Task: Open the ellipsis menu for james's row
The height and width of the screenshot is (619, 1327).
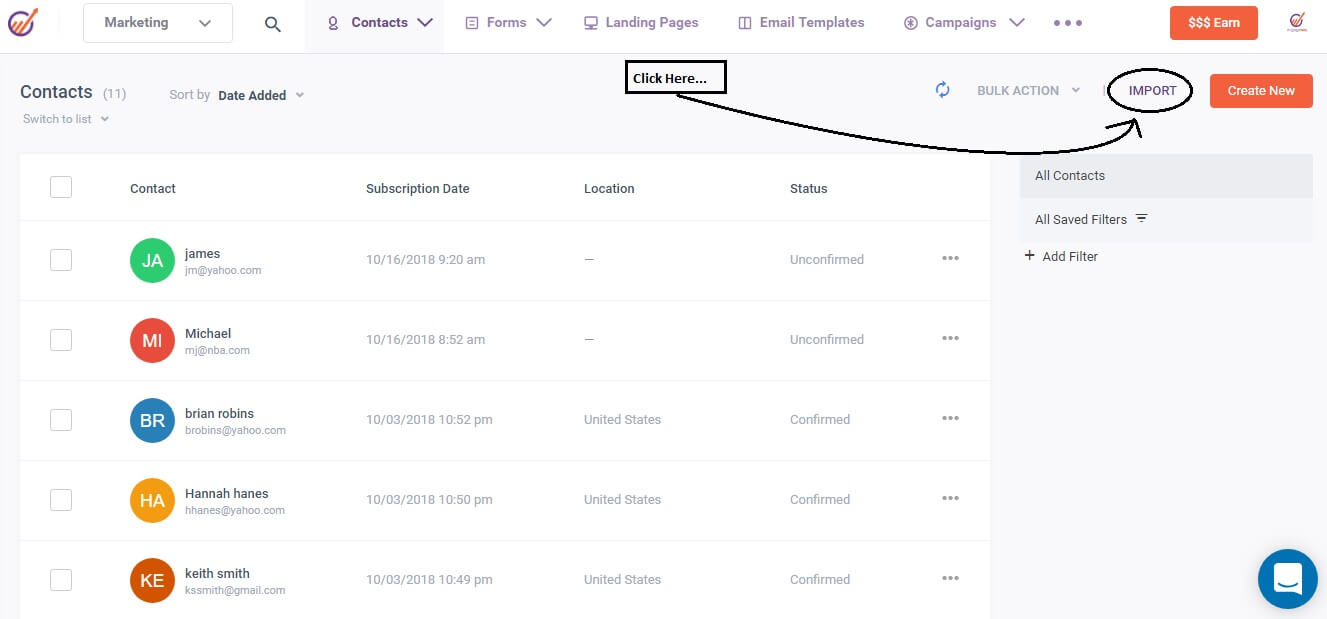Action: tap(949, 259)
